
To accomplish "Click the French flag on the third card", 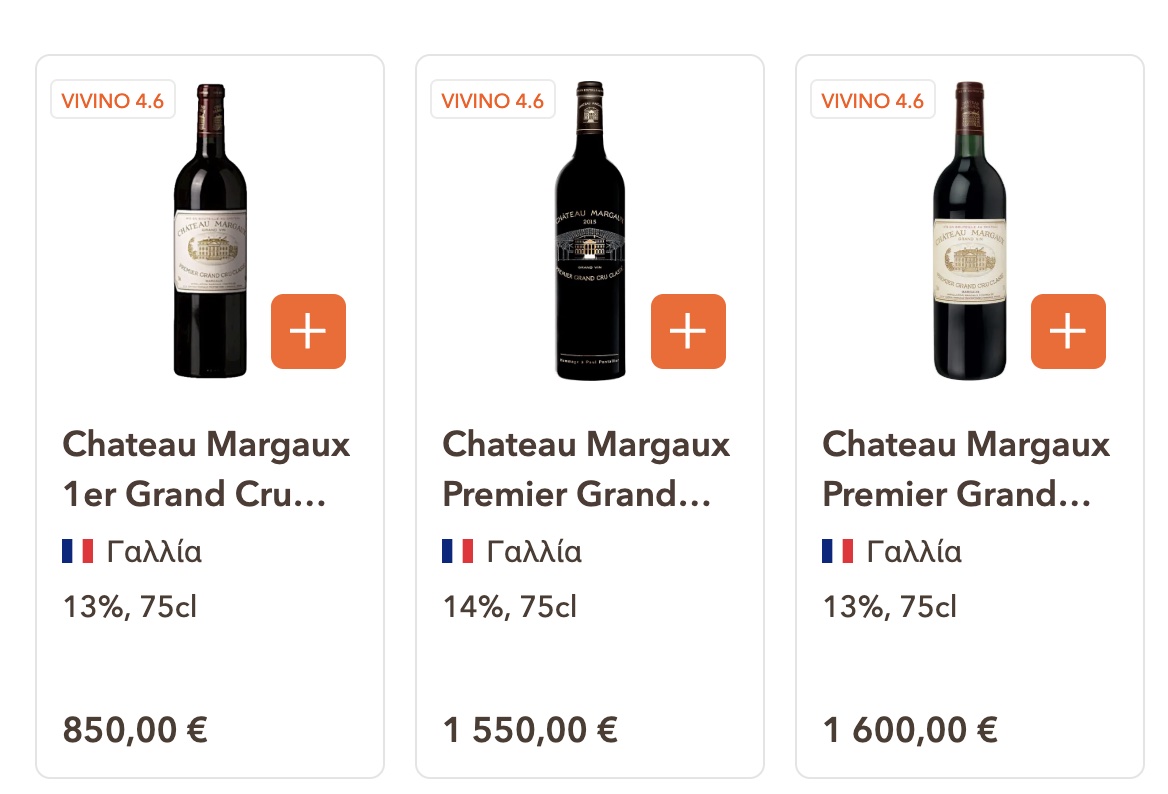I will pos(837,551).
